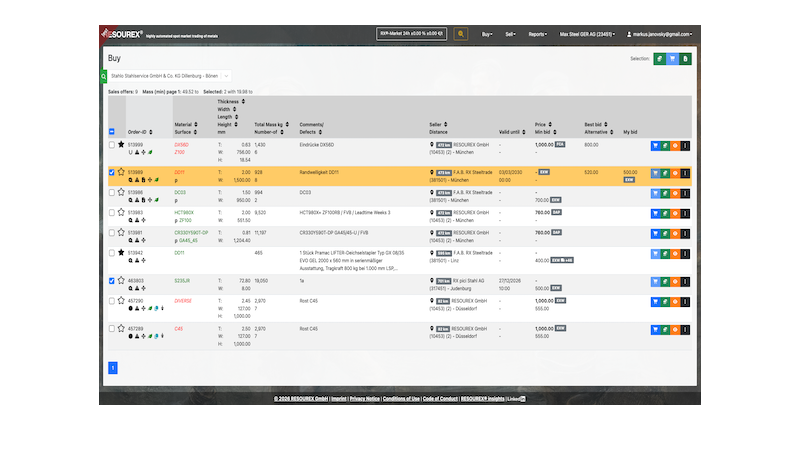
Task: Check the box for order 513981
Action: [112, 233]
